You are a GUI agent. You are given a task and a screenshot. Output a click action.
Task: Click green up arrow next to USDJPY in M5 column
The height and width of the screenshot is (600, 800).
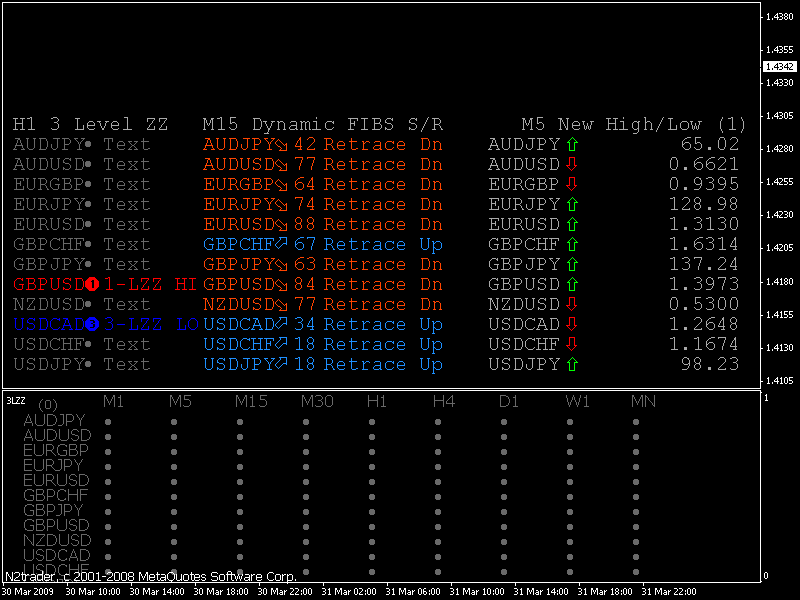click(573, 364)
